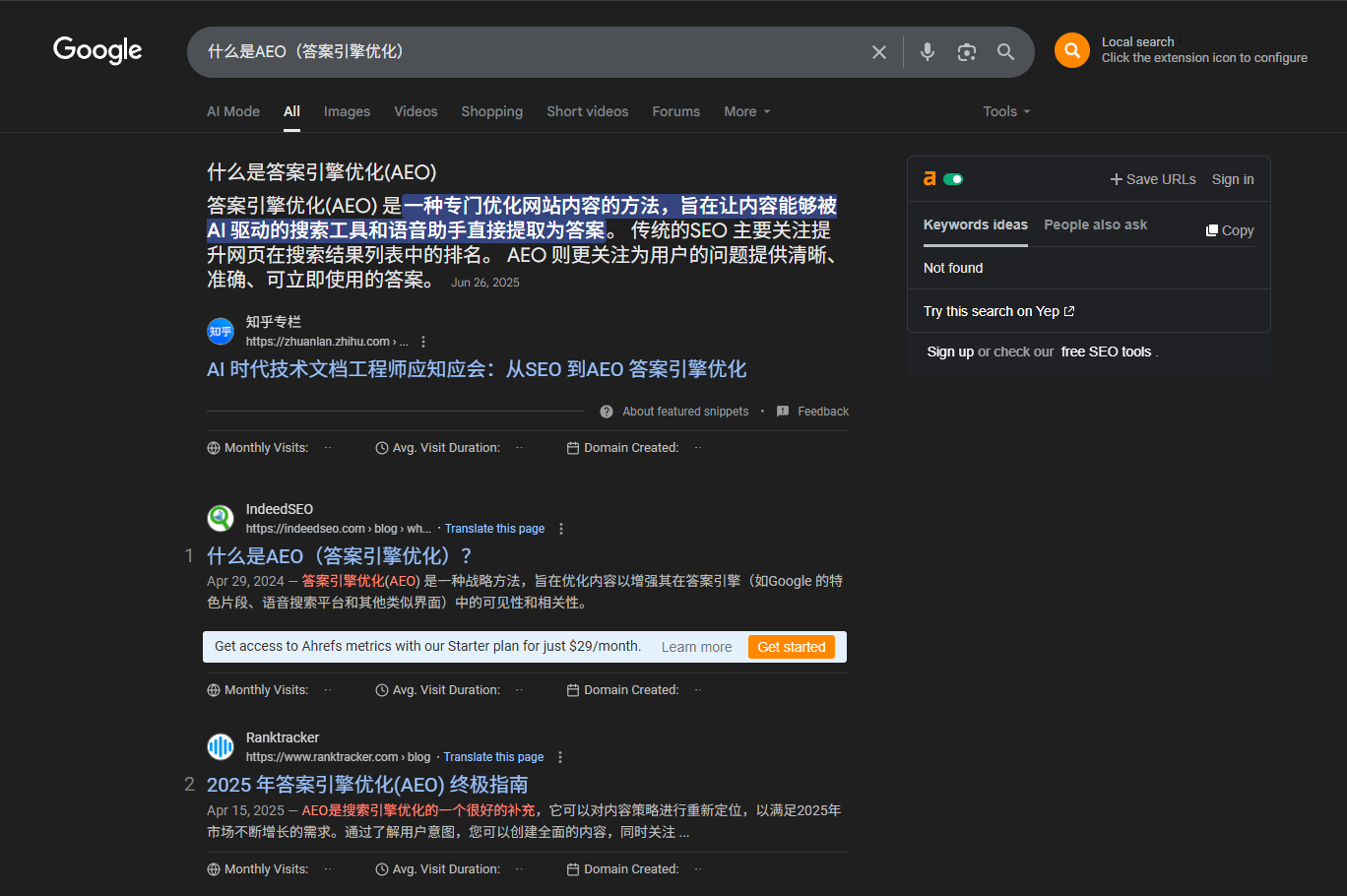Open the Short videos tab

[x=588, y=111]
